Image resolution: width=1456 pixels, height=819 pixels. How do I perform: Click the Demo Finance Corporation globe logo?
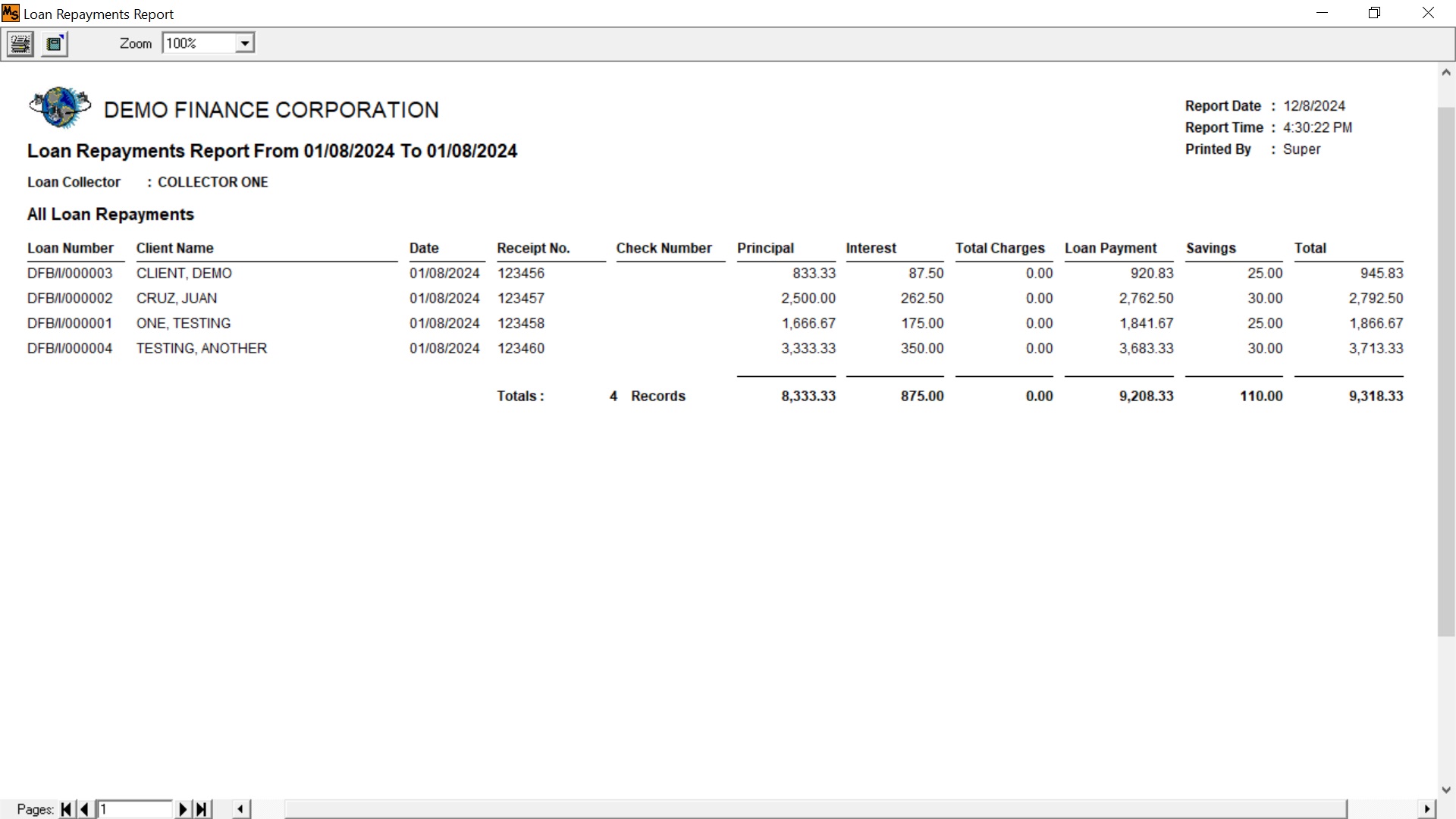60,108
